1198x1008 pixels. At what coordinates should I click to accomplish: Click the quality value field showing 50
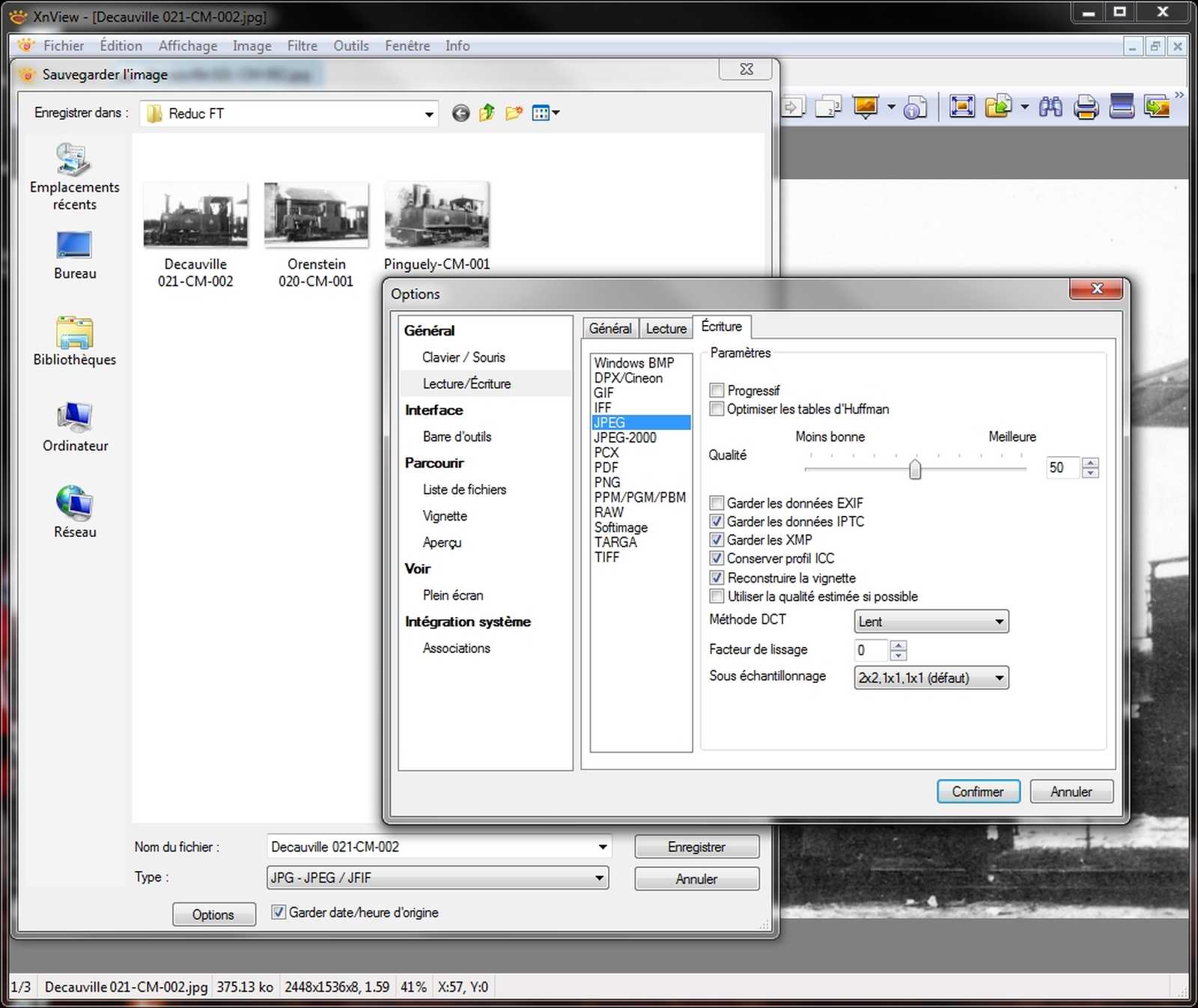tap(1063, 467)
